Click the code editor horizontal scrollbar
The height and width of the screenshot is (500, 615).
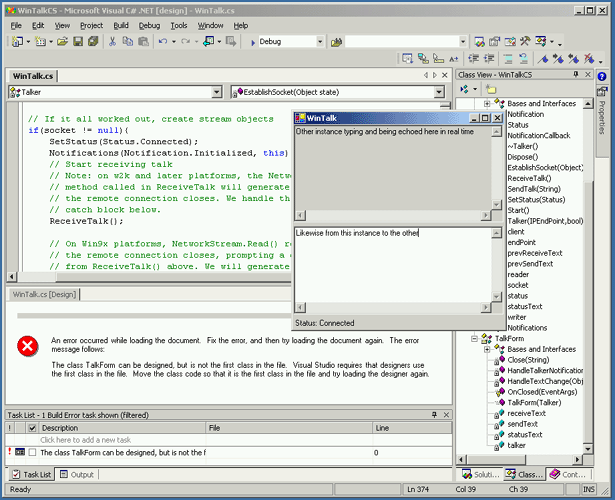(149, 277)
